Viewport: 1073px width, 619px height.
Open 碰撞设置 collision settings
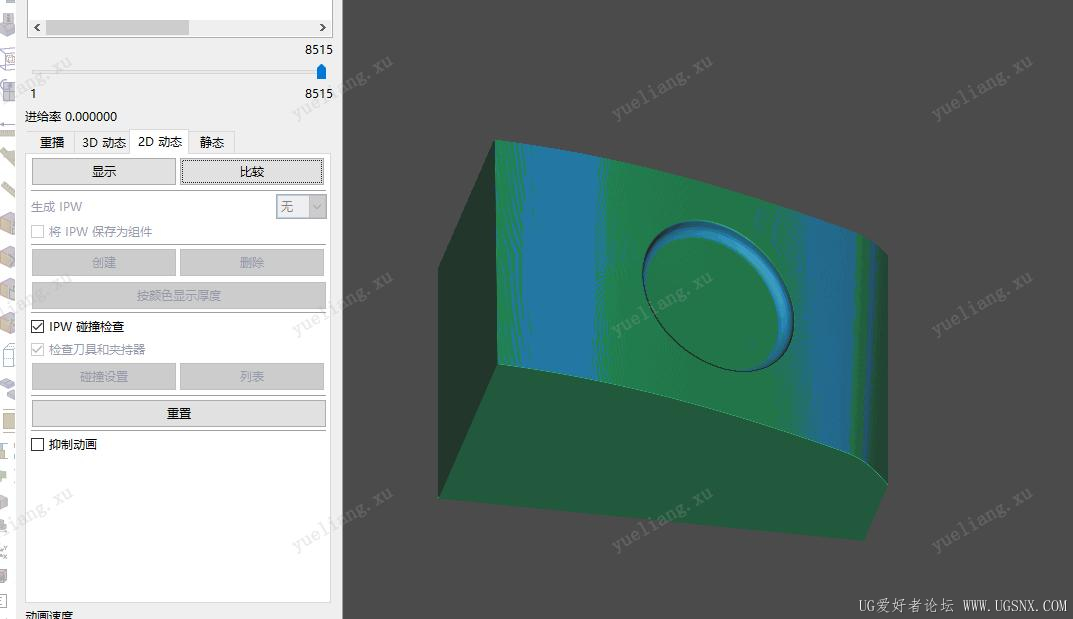pyautogui.click(x=104, y=377)
